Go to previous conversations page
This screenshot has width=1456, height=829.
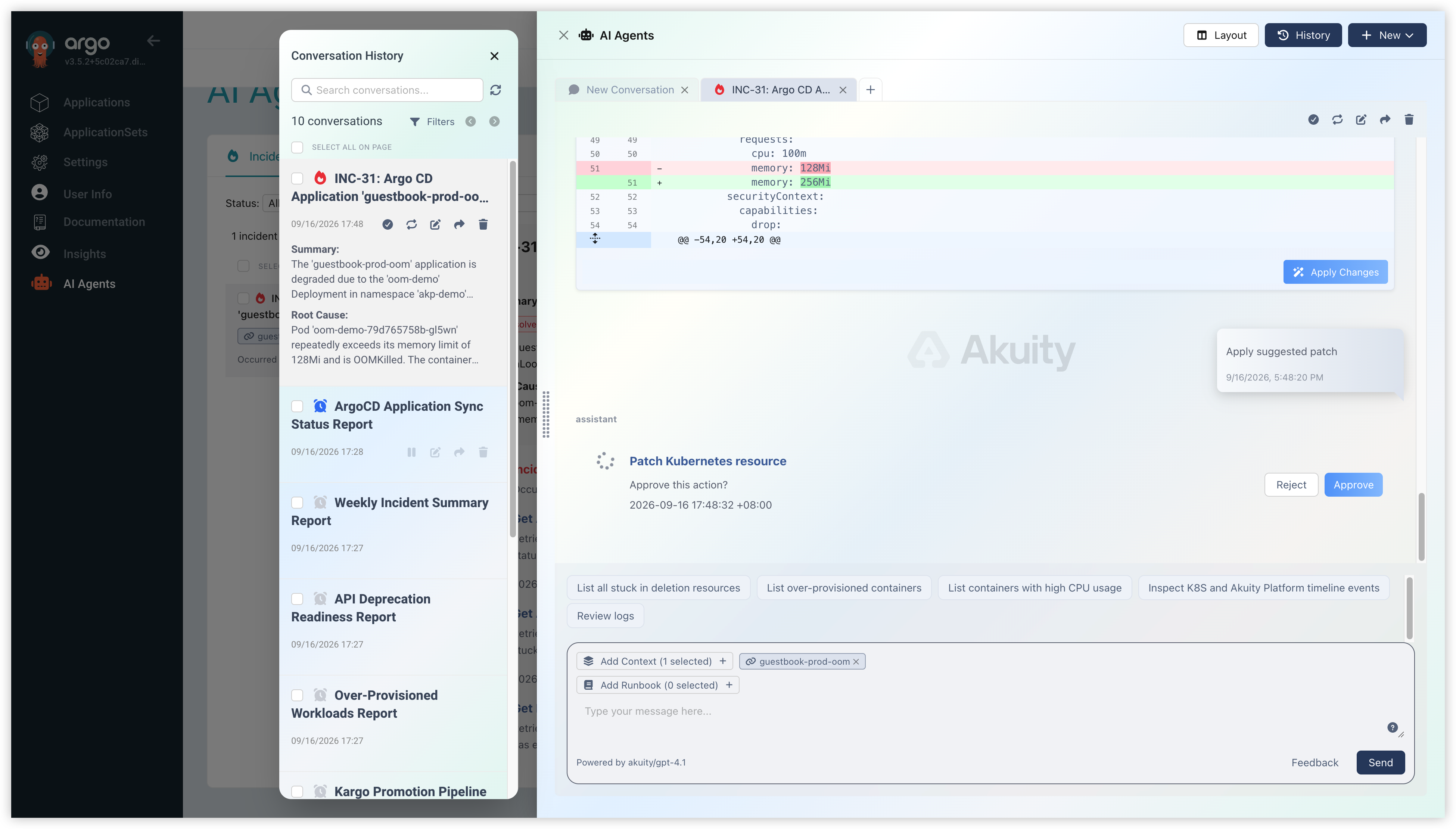pyautogui.click(x=470, y=121)
